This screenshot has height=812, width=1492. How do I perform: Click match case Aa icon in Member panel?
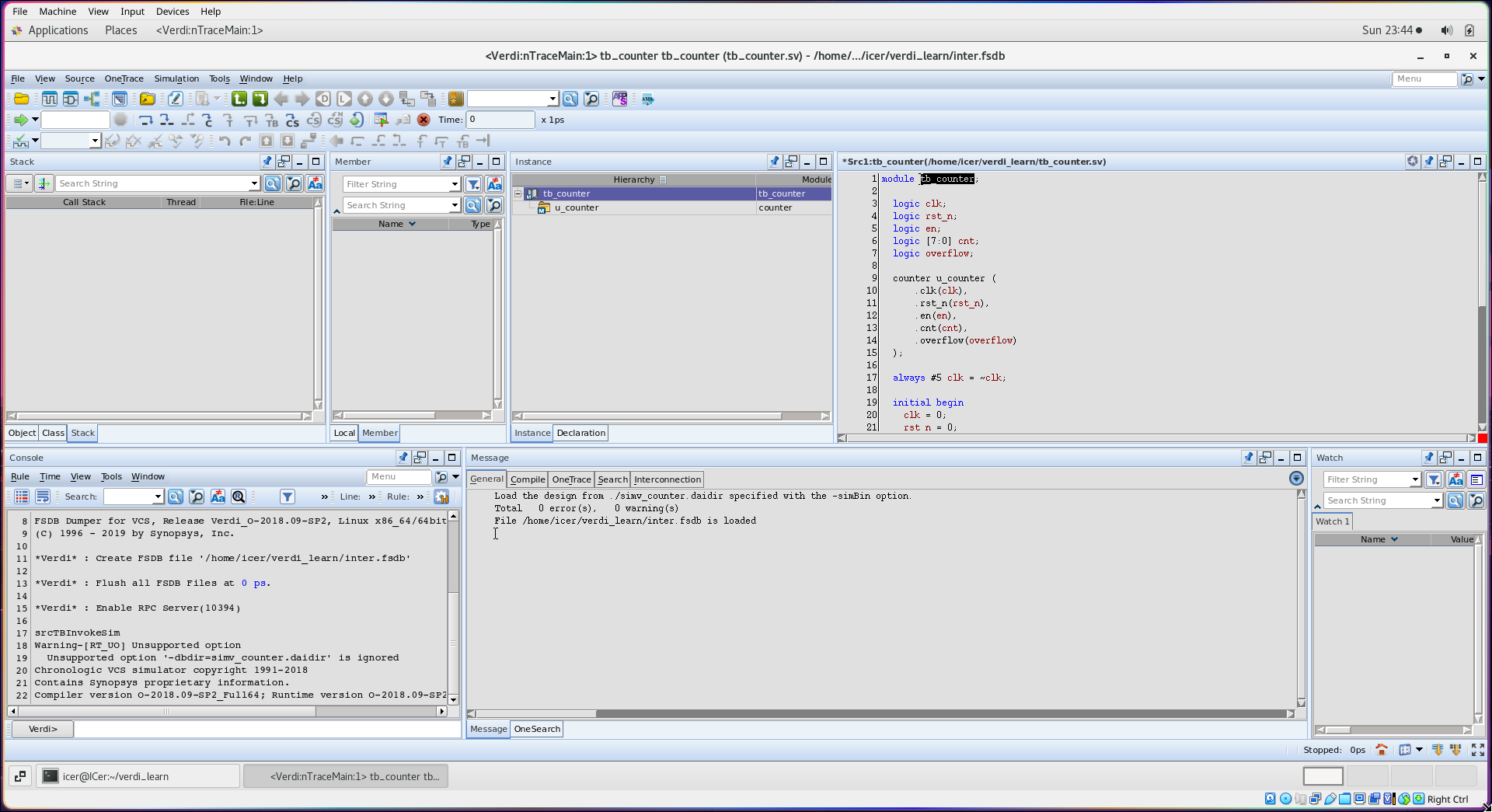point(494,184)
